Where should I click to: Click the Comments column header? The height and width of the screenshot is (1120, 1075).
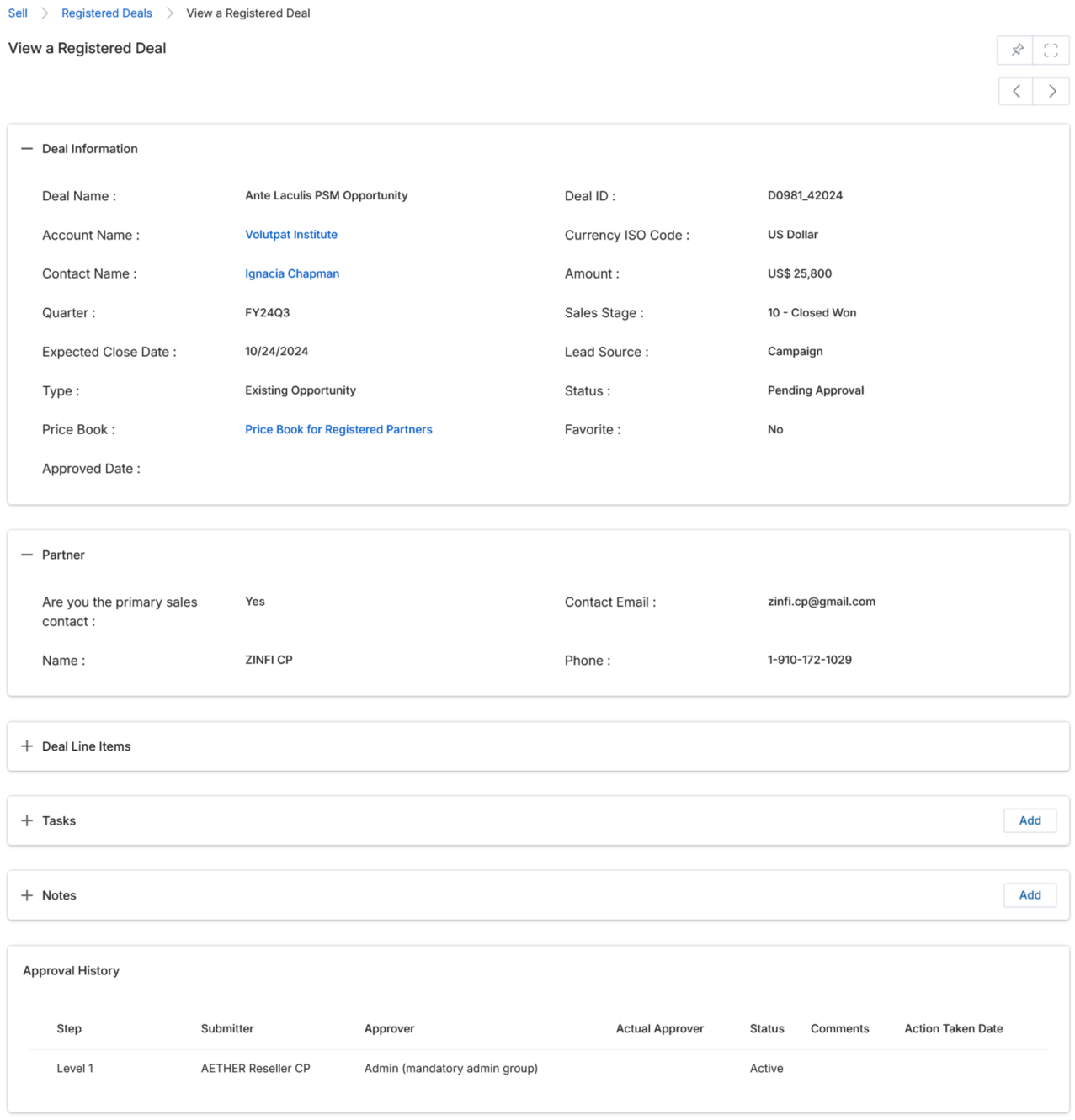tap(839, 1028)
